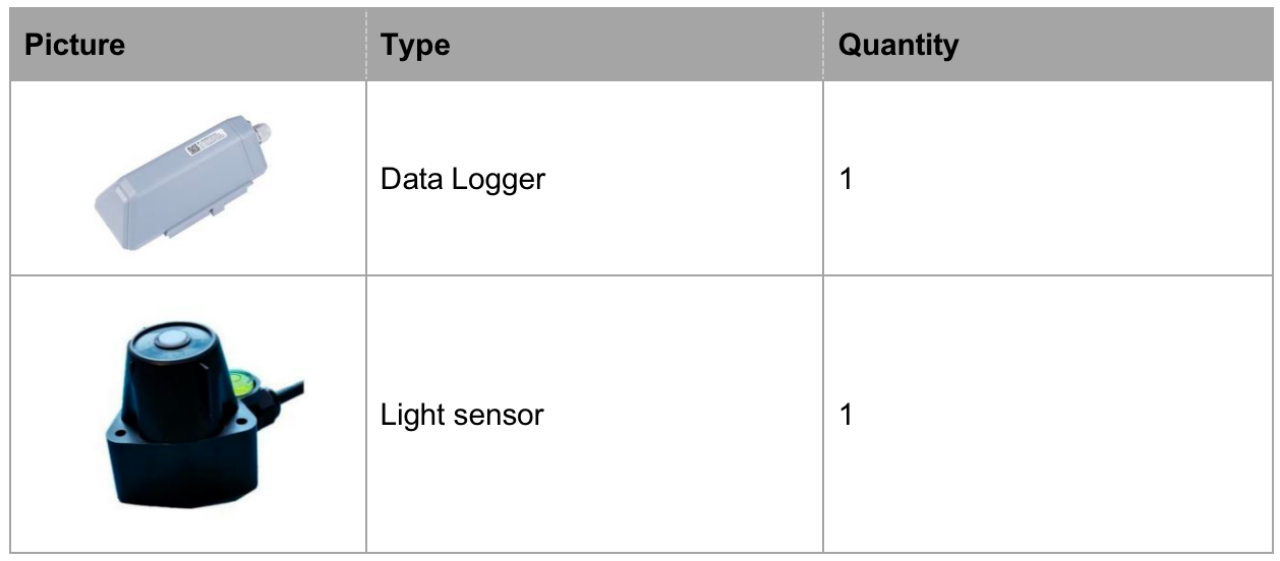Click the Light sensor quantity value
This screenshot has height=561, width=1280.
point(846,414)
